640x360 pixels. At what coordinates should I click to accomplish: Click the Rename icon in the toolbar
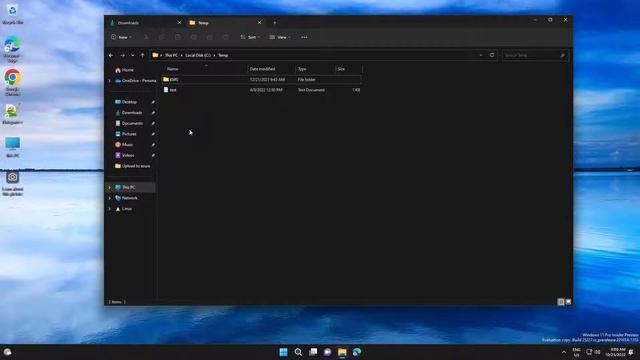tap(194, 37)
